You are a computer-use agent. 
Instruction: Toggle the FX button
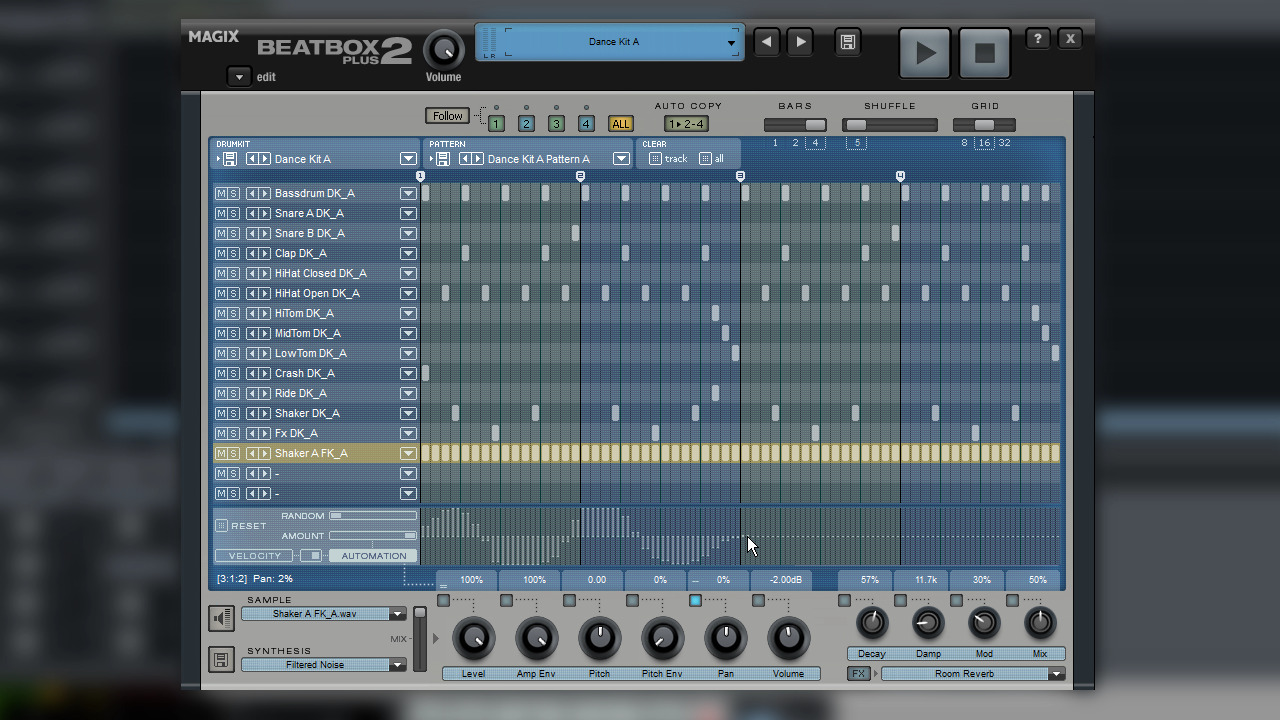point(858,674)
